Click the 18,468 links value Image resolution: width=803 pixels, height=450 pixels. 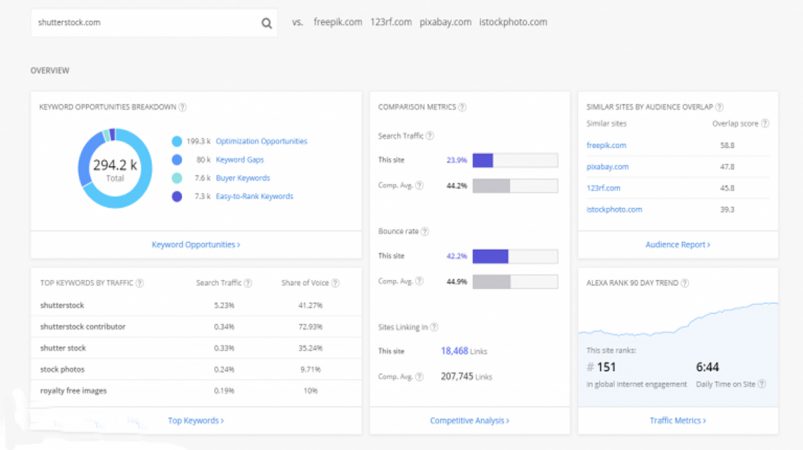pos(454,351)
